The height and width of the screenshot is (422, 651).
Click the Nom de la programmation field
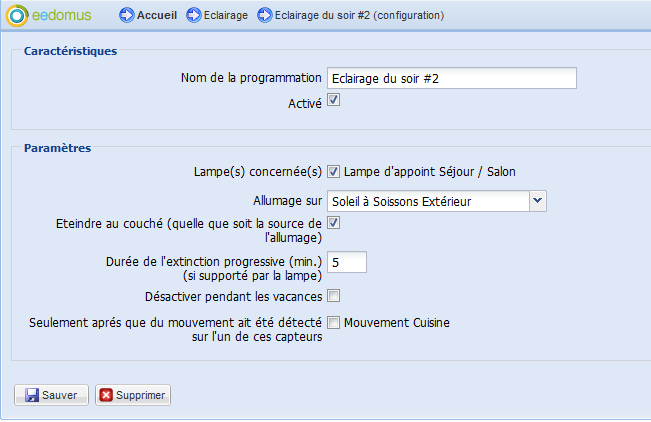click(452, 79)
